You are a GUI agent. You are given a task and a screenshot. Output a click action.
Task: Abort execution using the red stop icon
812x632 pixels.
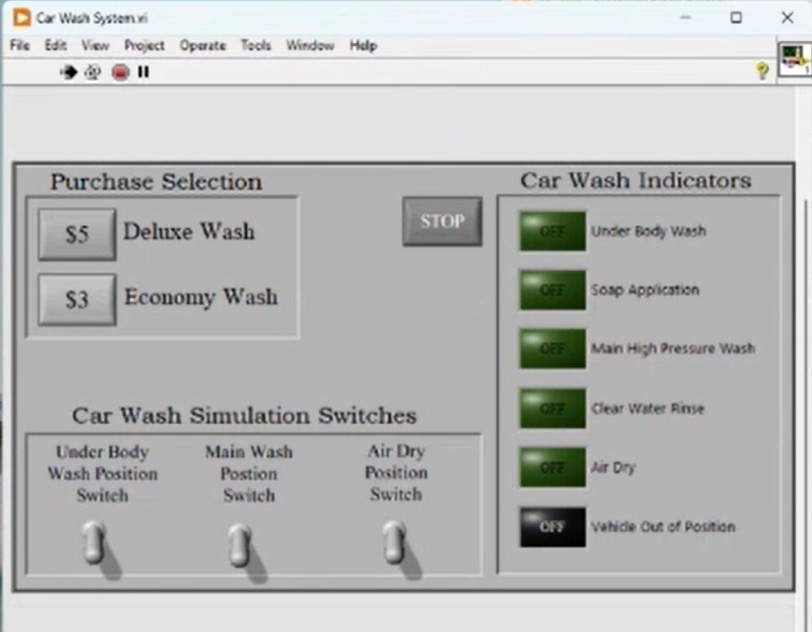coord(119,71)
